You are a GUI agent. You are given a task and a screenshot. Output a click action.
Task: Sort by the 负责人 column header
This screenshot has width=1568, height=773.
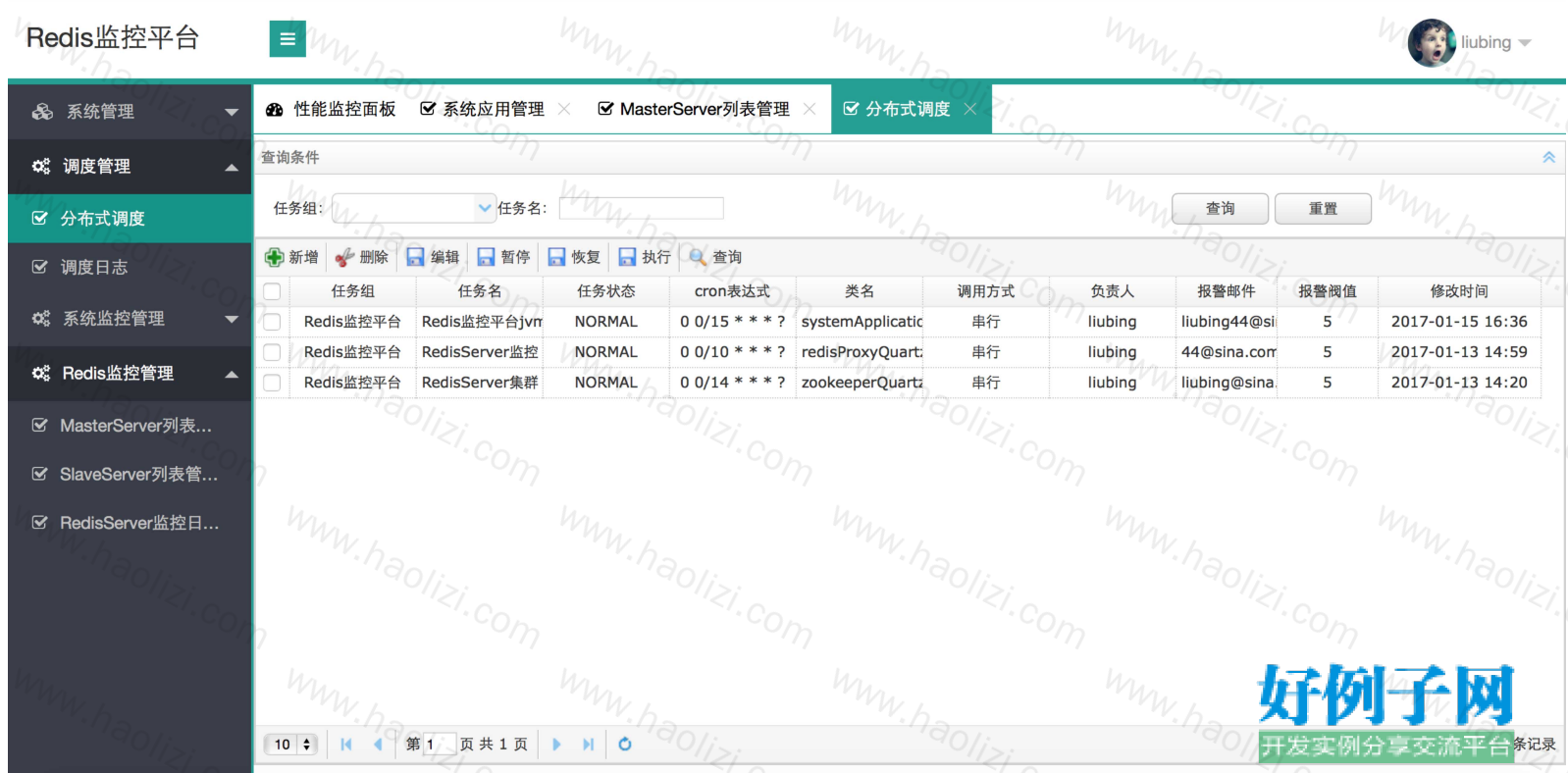(x=1113, y=291)
